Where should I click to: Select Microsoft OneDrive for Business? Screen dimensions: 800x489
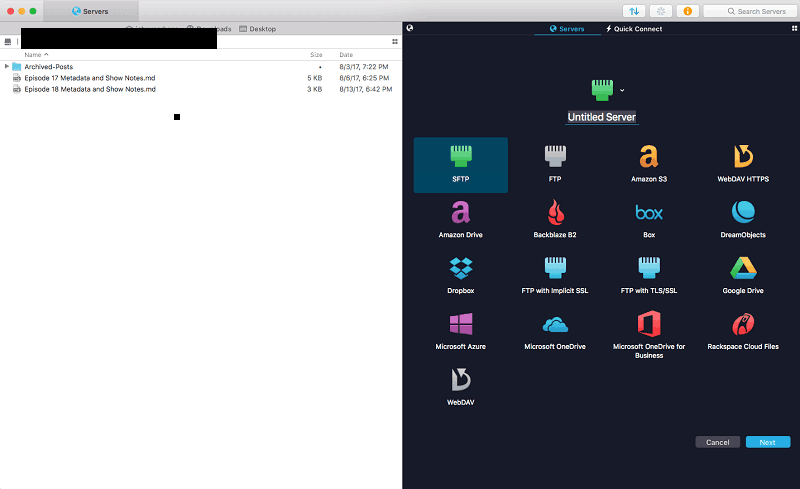coord(649,334)
